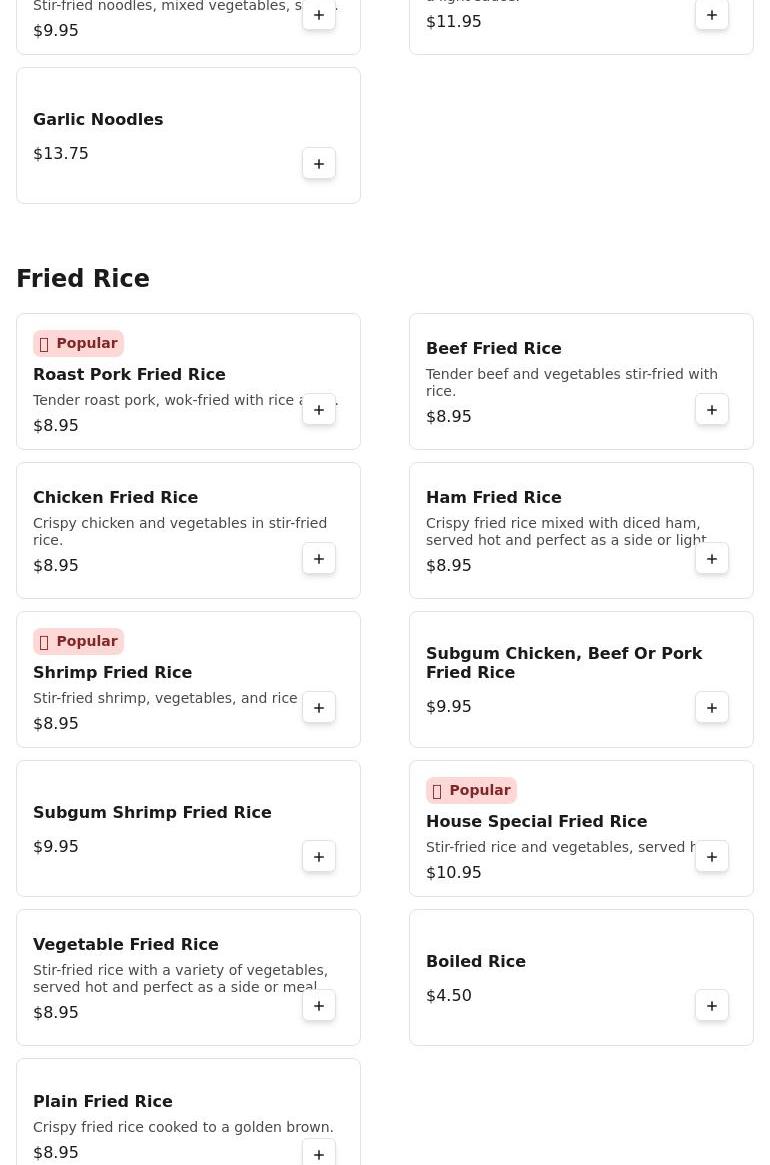Screen dimensions: 770x1165
Task: Add Plain Fried Rice to order
Action: pos(319,1154)
